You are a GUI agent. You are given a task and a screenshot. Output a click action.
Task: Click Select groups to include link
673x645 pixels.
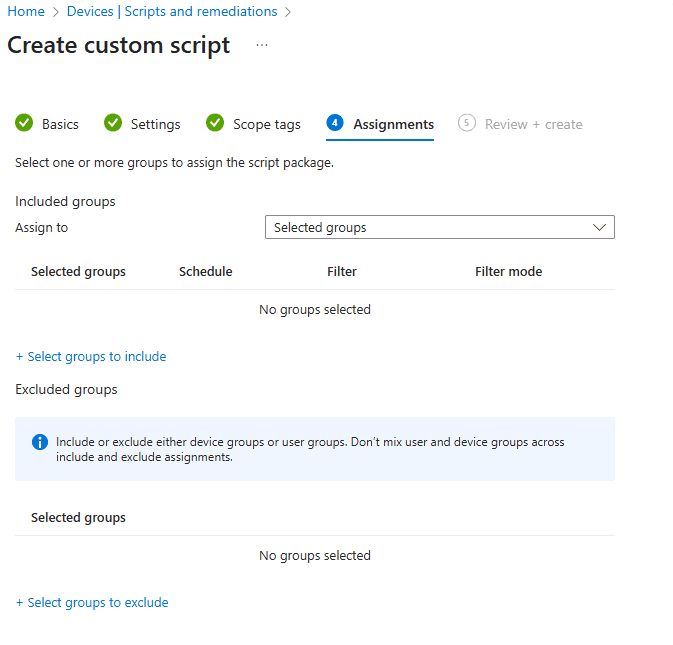tap(91, 357)
